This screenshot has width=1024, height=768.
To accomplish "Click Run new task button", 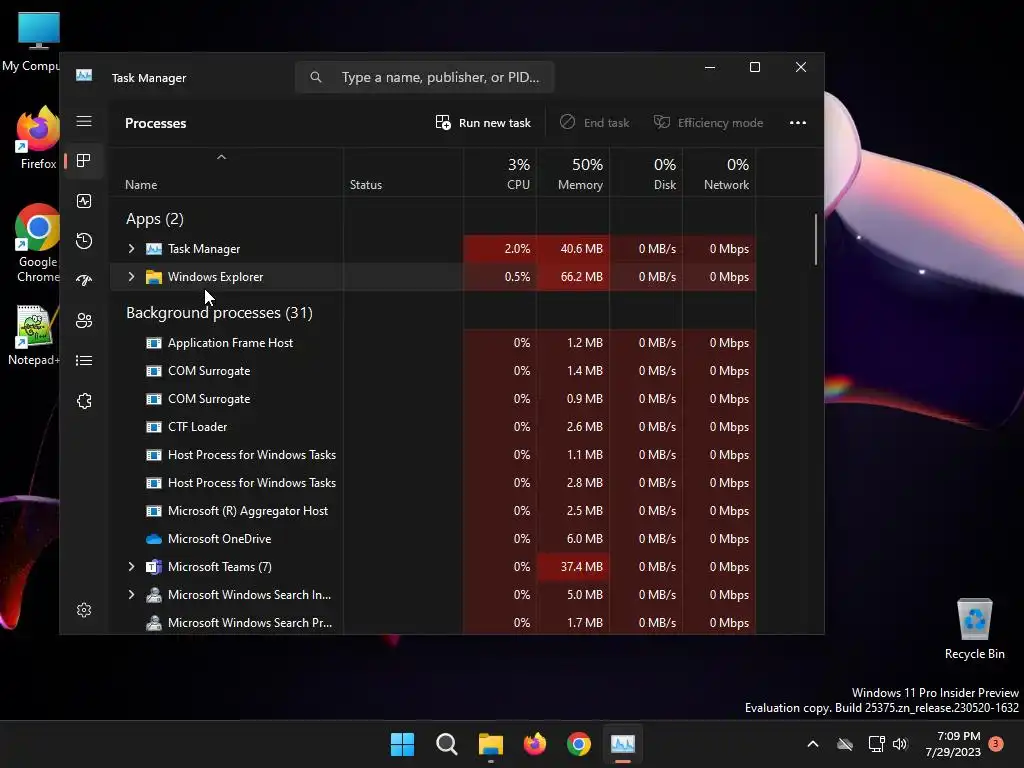I will point(483,123).
